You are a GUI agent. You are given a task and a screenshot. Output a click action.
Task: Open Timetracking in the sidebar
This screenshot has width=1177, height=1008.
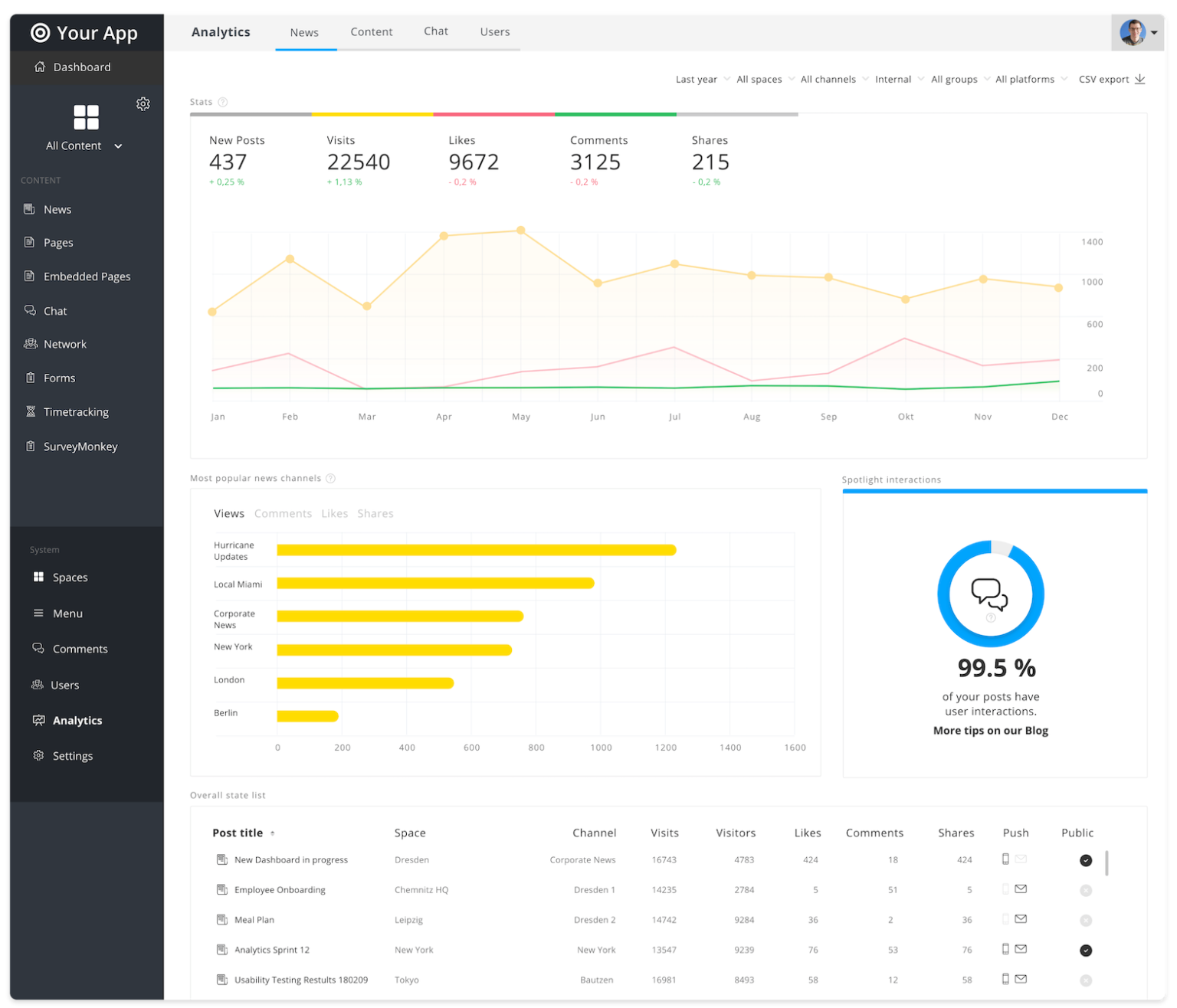coord(75,411)
